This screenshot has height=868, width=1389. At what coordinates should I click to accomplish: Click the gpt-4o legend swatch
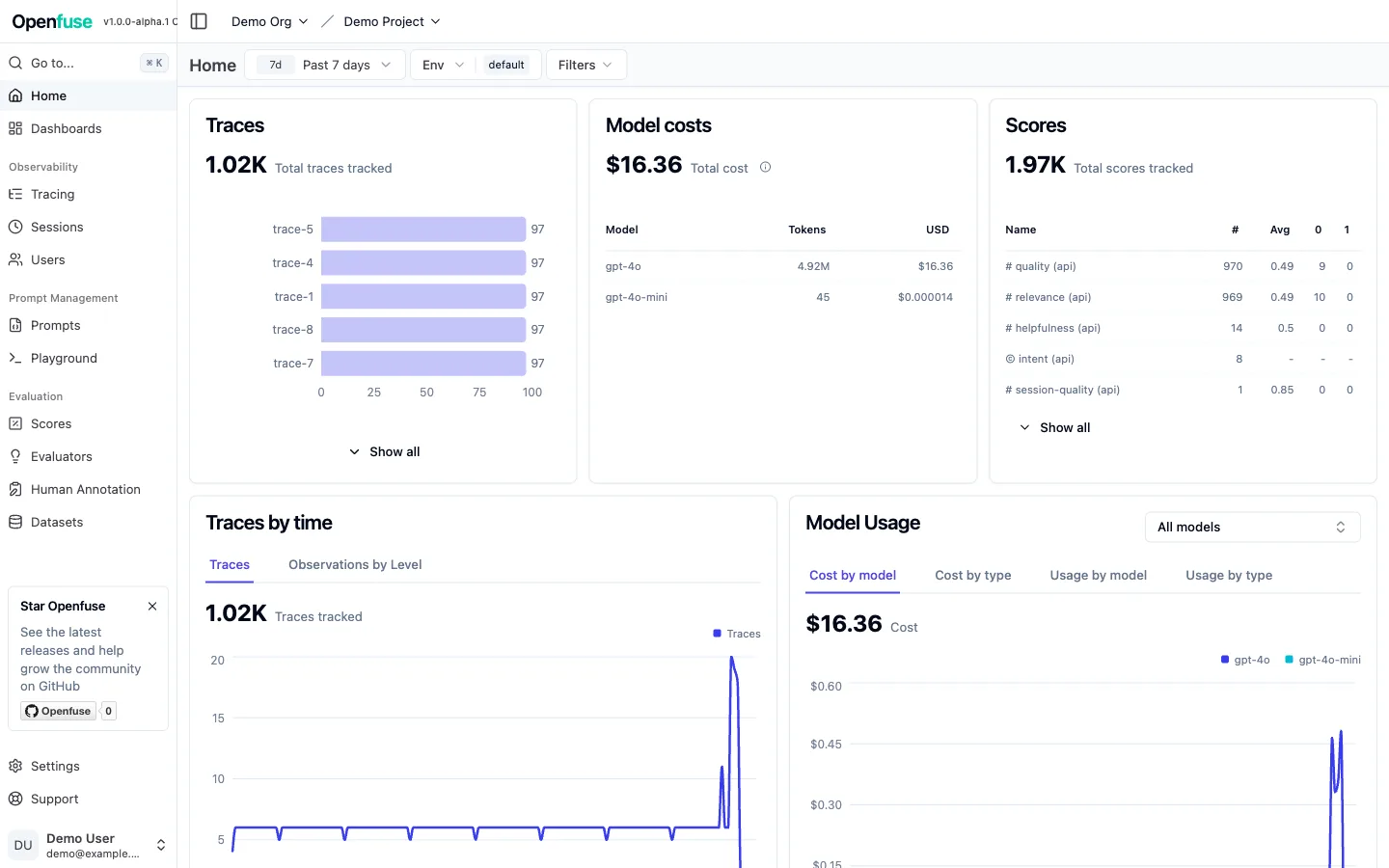point(1225,660)
